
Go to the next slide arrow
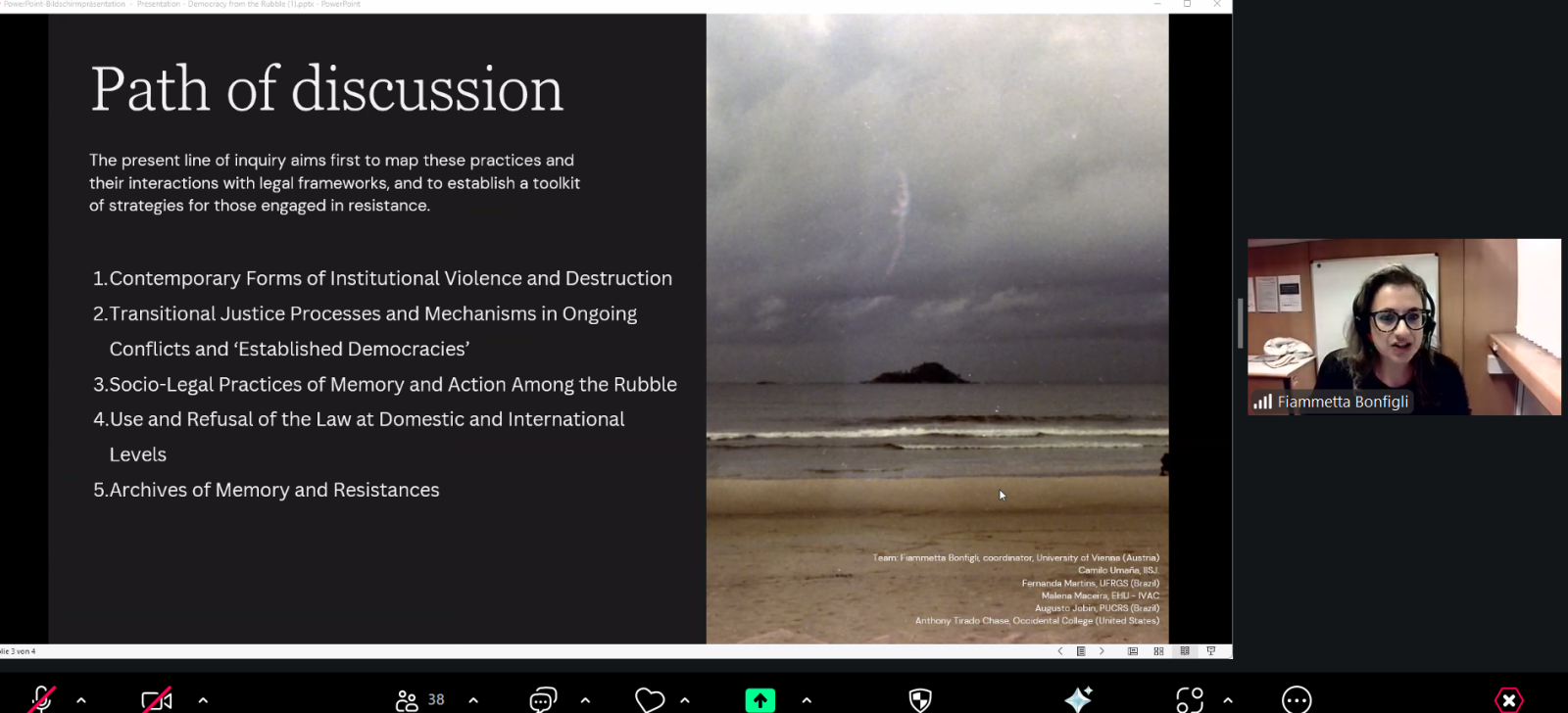(1102, 651)
